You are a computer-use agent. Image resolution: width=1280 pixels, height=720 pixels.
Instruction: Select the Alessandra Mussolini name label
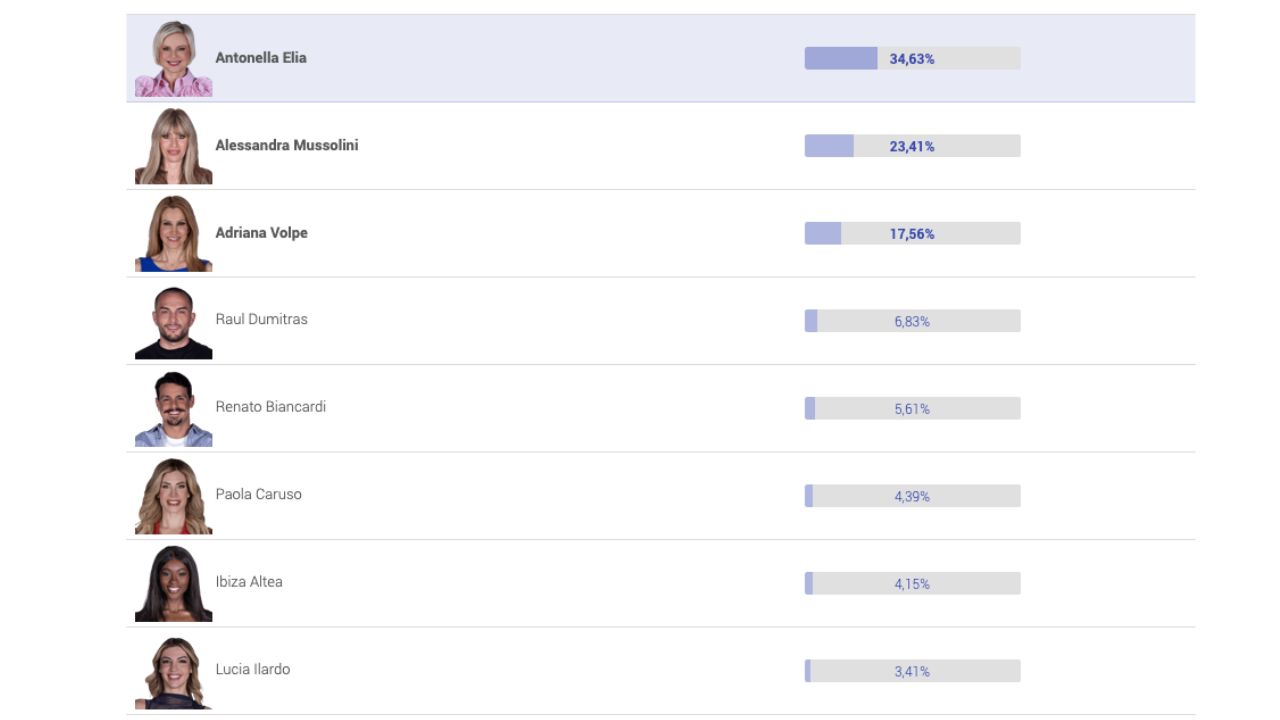click(x=287, y=145)
